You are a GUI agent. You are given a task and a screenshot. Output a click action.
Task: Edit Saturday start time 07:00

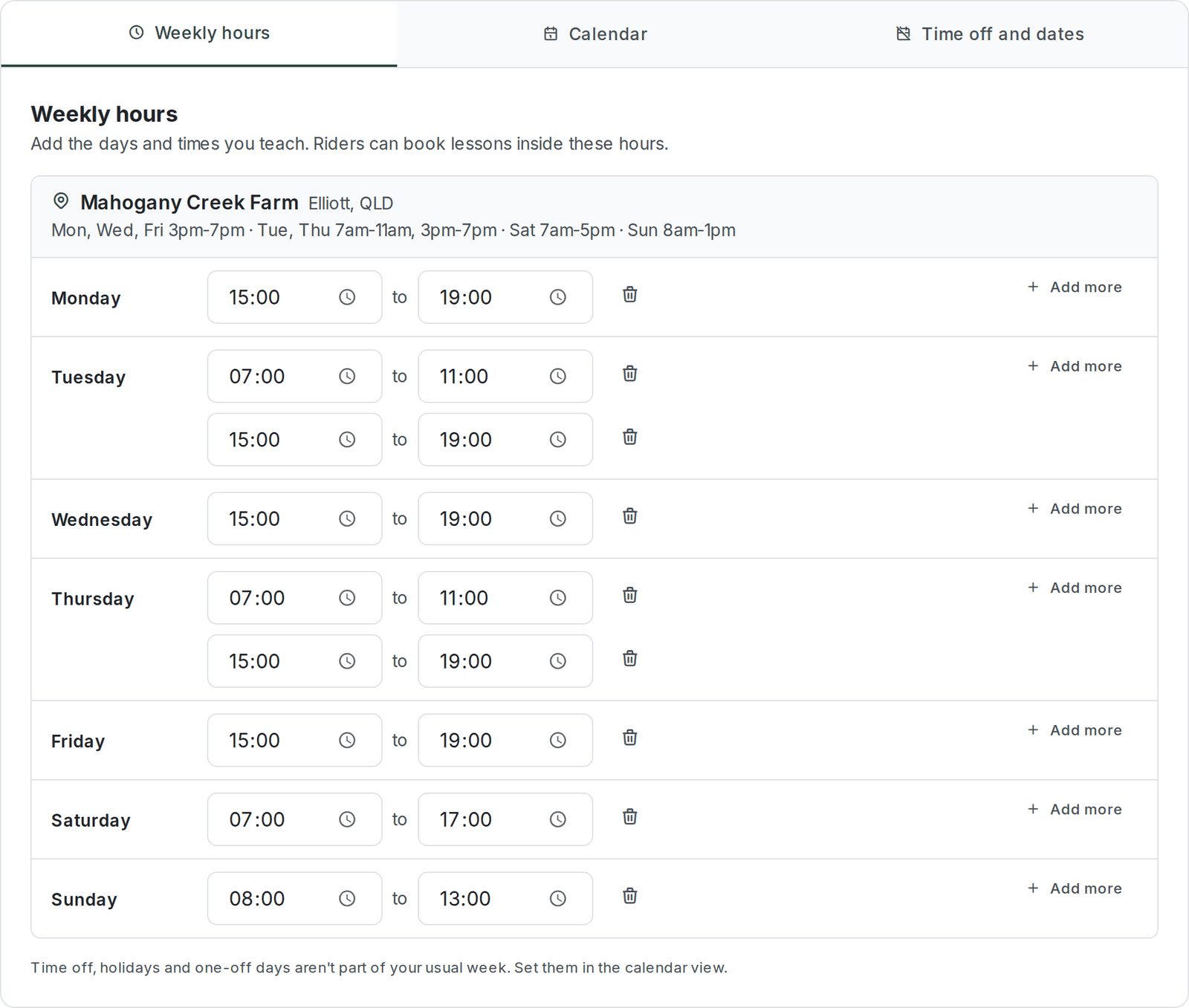pos(294,819)
